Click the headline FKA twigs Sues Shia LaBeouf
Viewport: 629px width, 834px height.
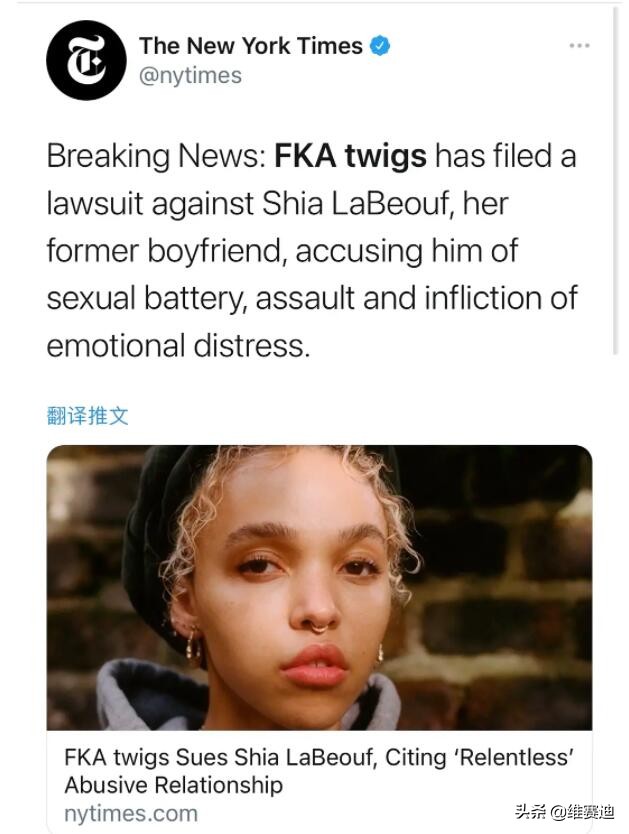pos(220,757)
